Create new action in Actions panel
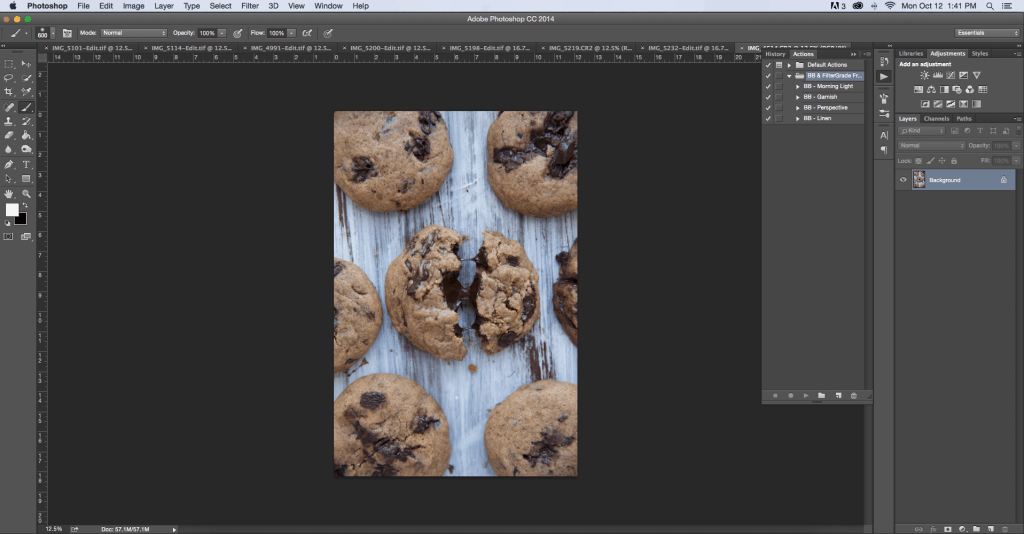The image size is (1024, 534). click(837, 396)
